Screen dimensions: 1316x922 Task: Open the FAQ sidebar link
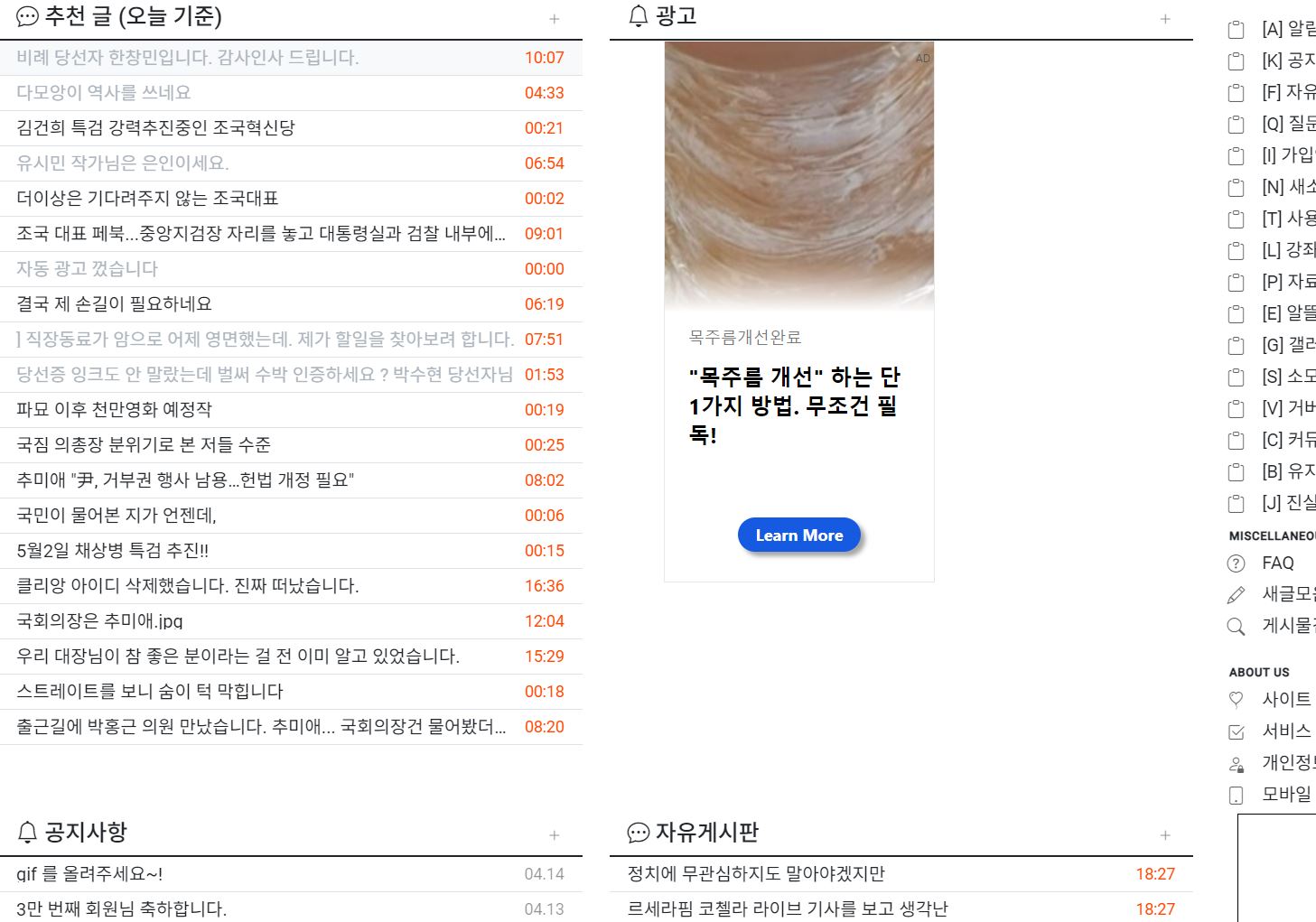coord(1278,563)
